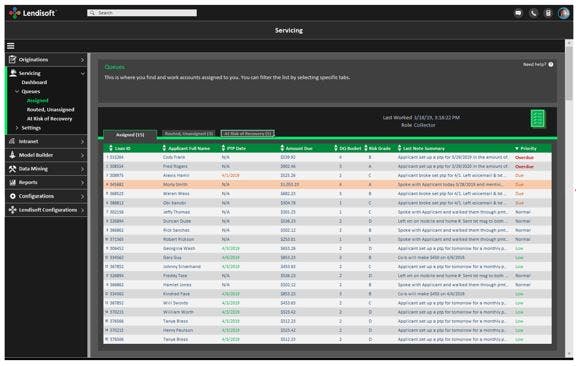
Task: Click the green checklist icon
Action: (537, 119)
